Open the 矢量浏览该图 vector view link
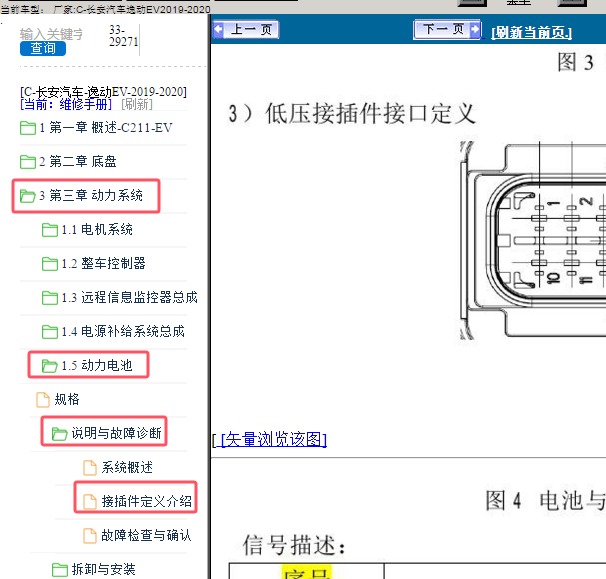606x579 pixels. click(274, 439)
